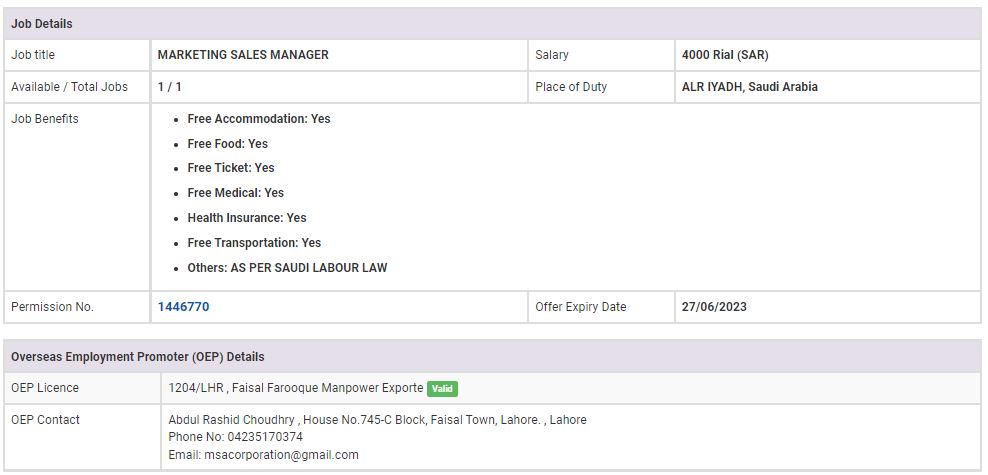Screen dimensions: 988x475
Task: Select the MARKETING SALES MANAGER job title
Action: pos(243,55)
